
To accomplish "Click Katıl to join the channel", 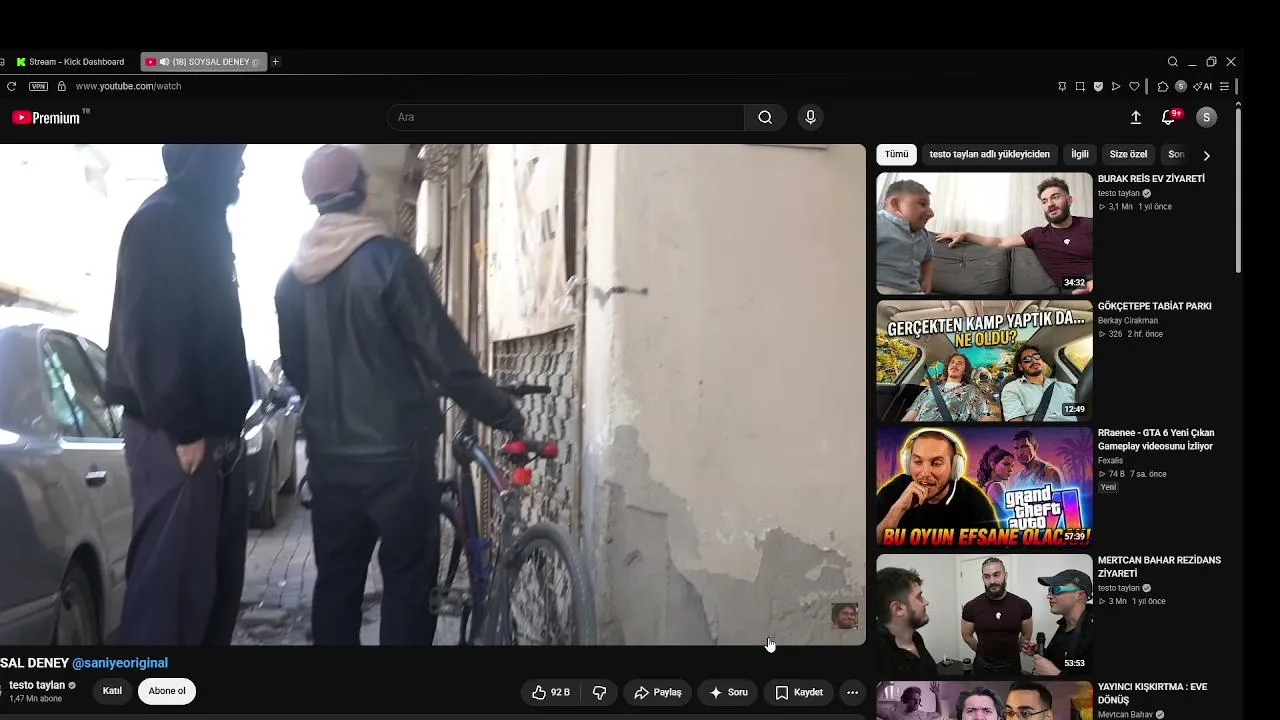I will [112, 691].
